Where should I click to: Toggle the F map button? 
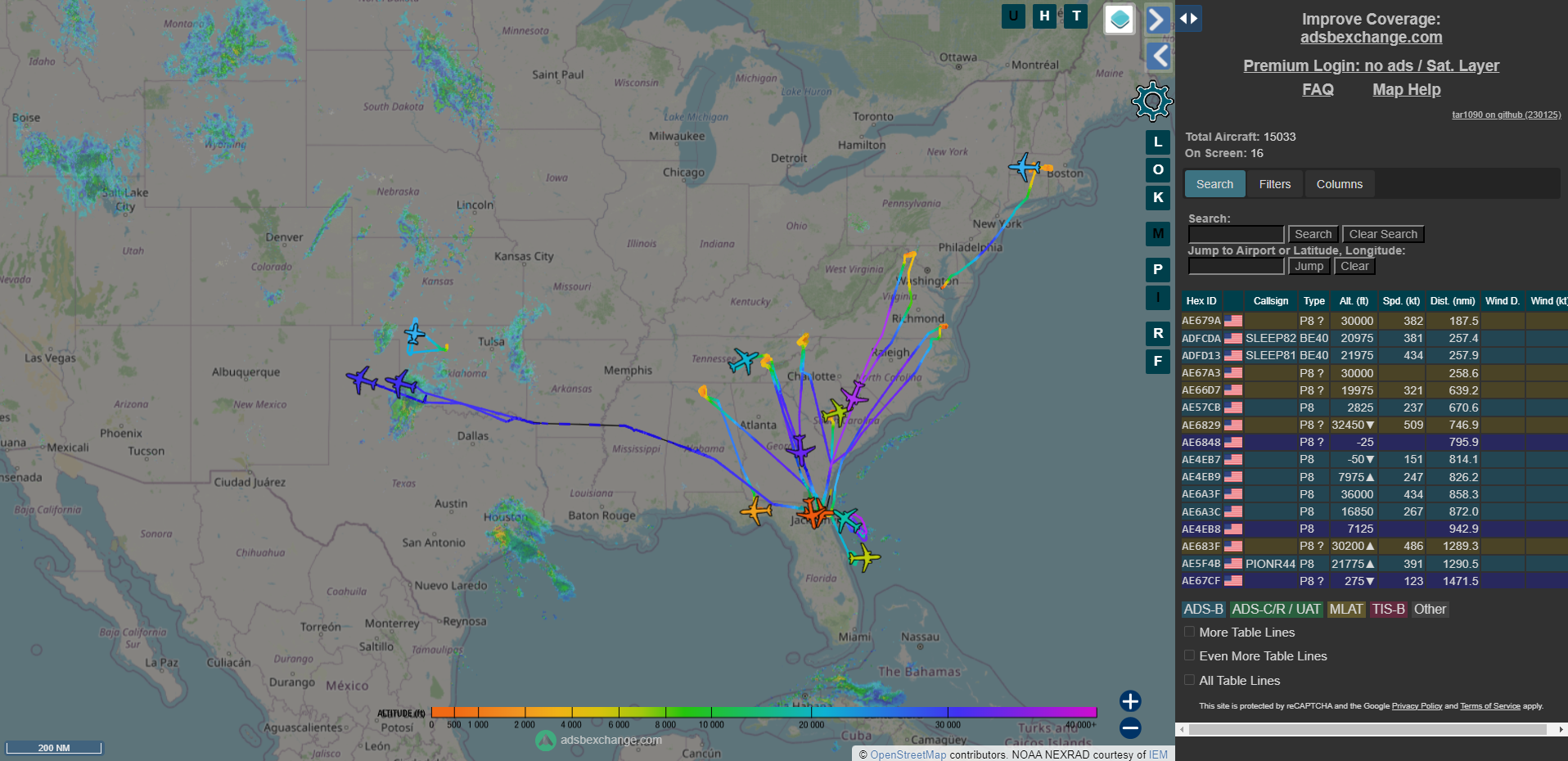click(x=1158, y=361)
